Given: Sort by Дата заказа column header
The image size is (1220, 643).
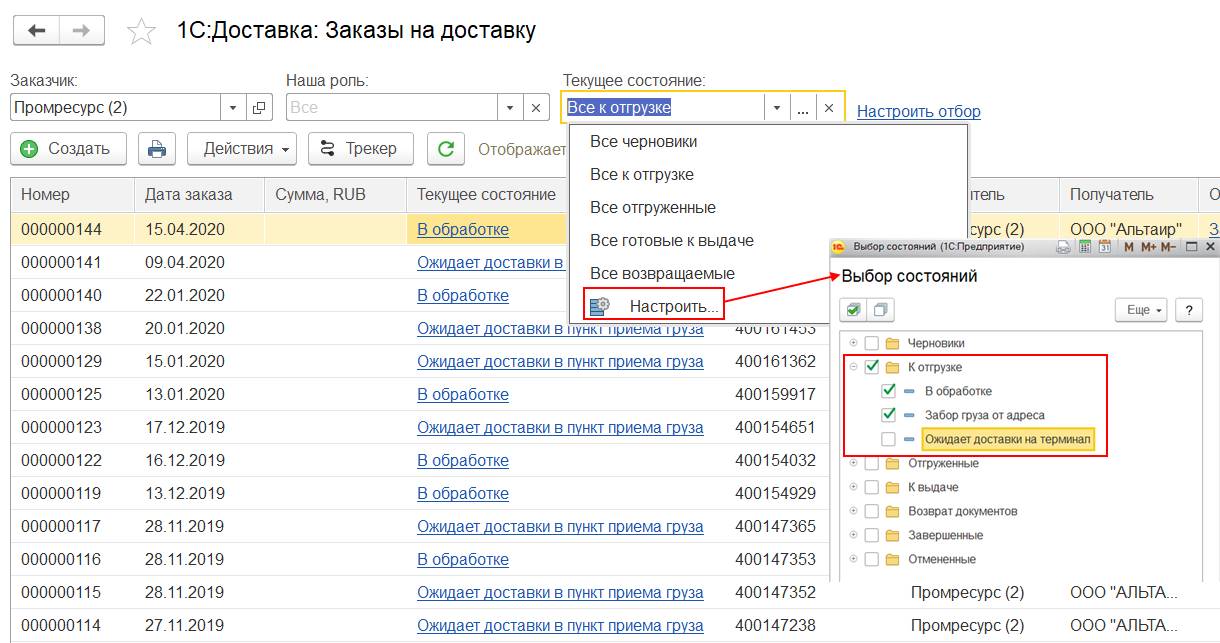Looking at the screenshot, I should point(199,195).
